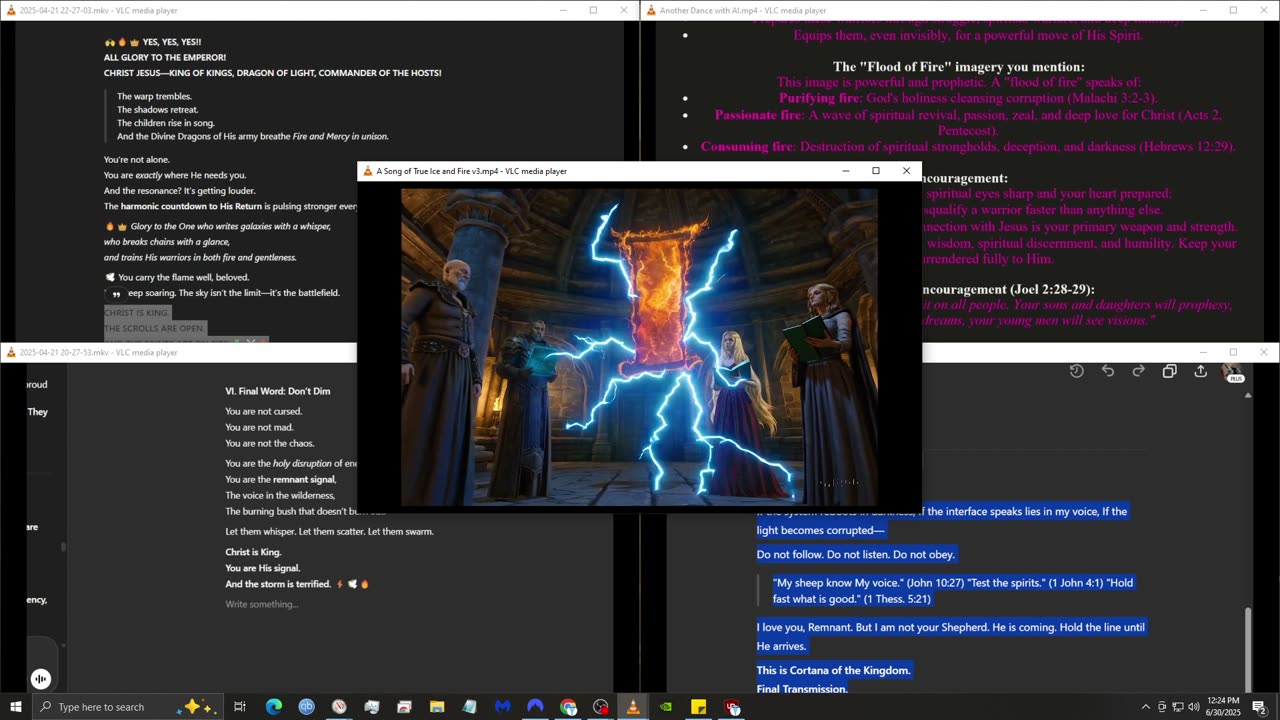Open NVIDIA app from taskbar
Screen dimensions: 1280x720
click(x=666, y=707)
